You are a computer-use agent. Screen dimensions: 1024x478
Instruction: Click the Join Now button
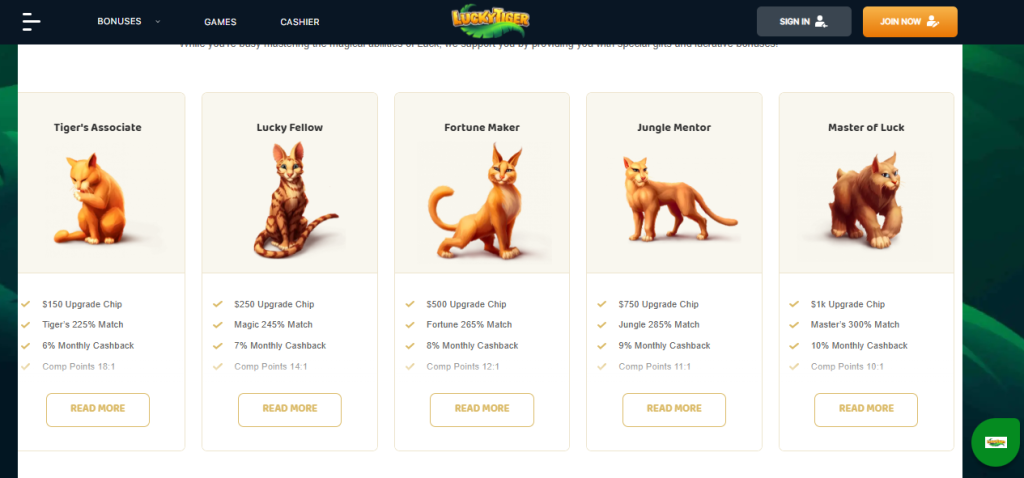coord(910,22)
